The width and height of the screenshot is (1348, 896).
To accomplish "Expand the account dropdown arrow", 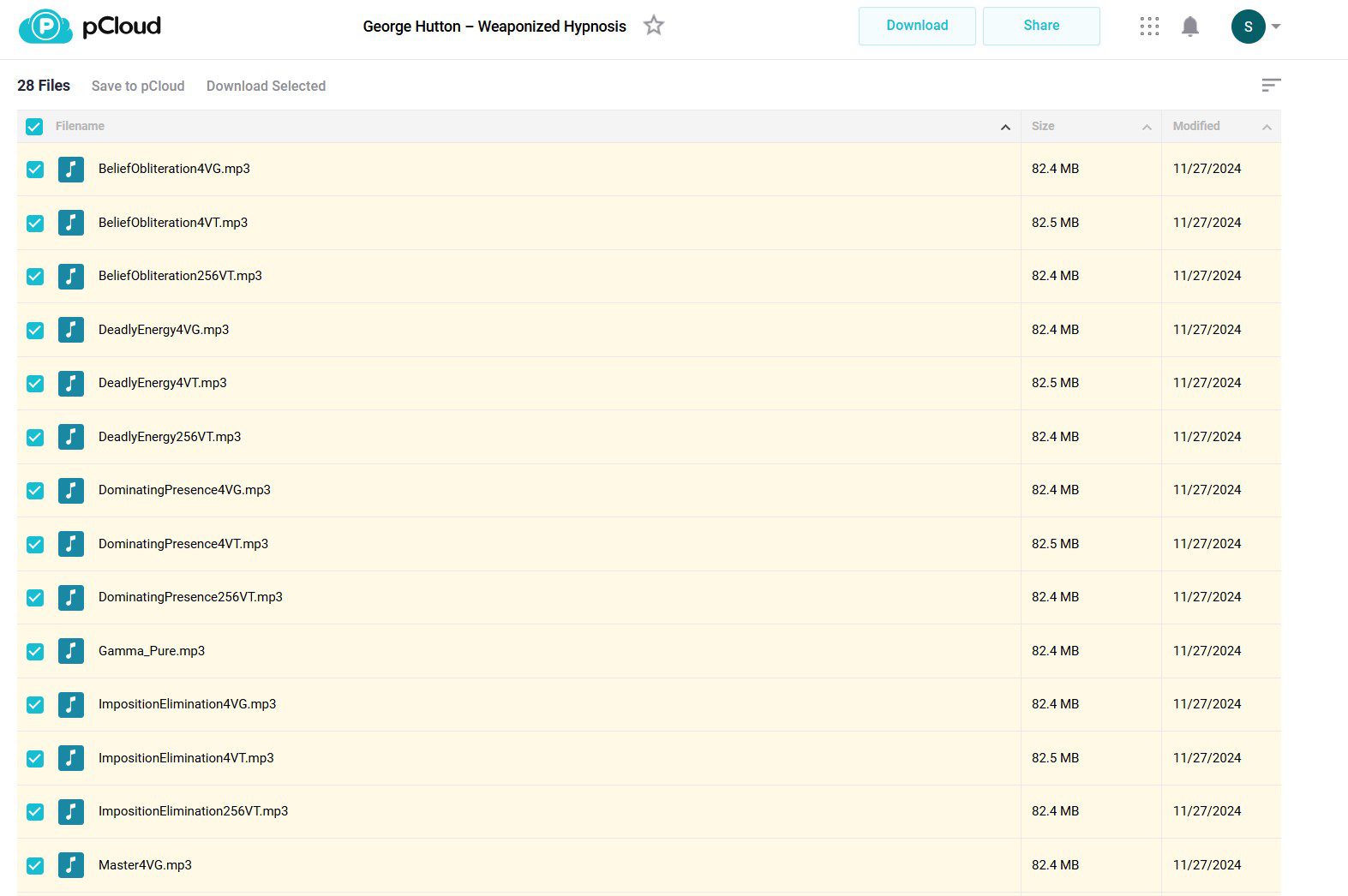I will (x=1276, y=27).
